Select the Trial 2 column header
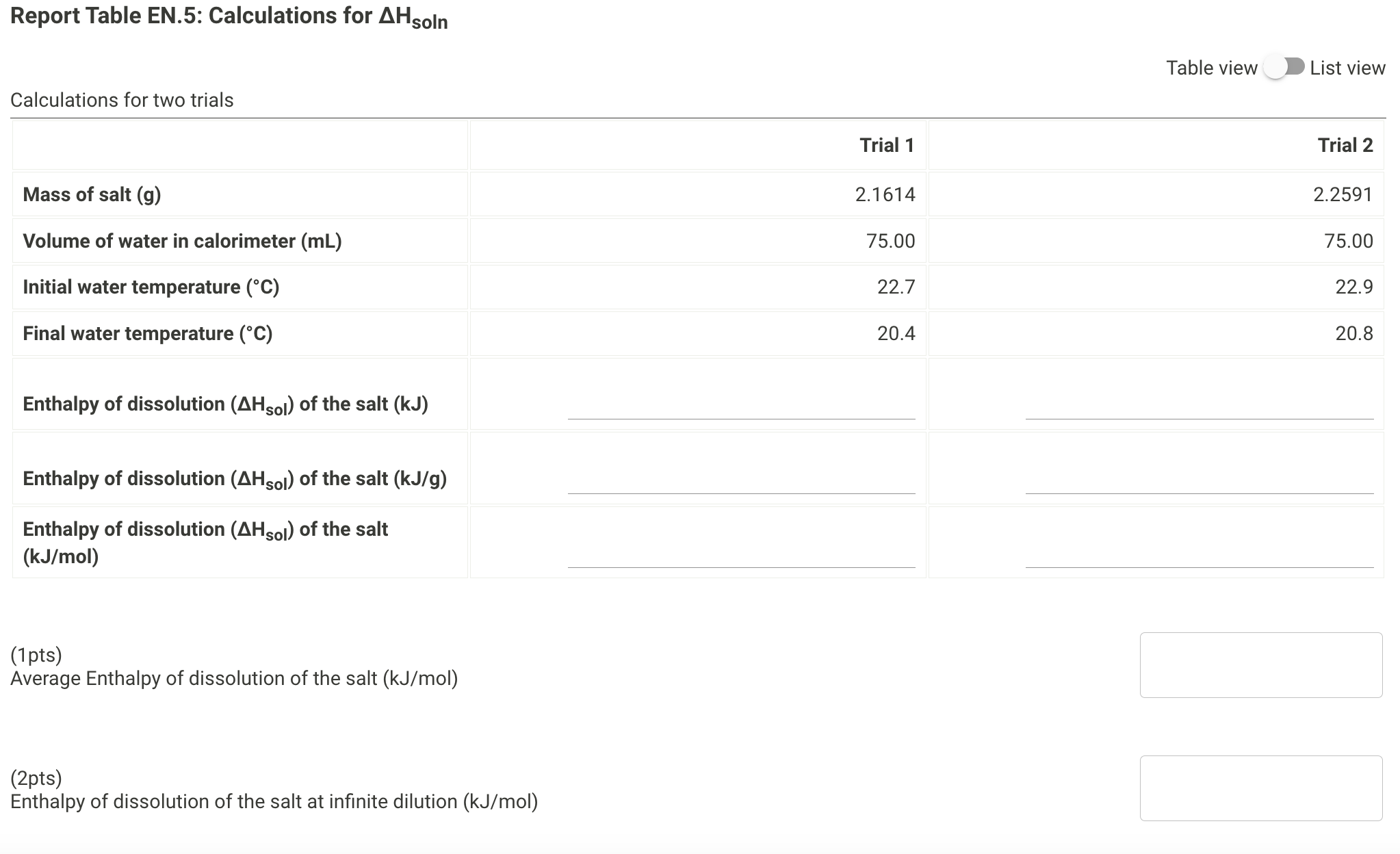Screen dimensions: 1400x854 coord(1345,144)
